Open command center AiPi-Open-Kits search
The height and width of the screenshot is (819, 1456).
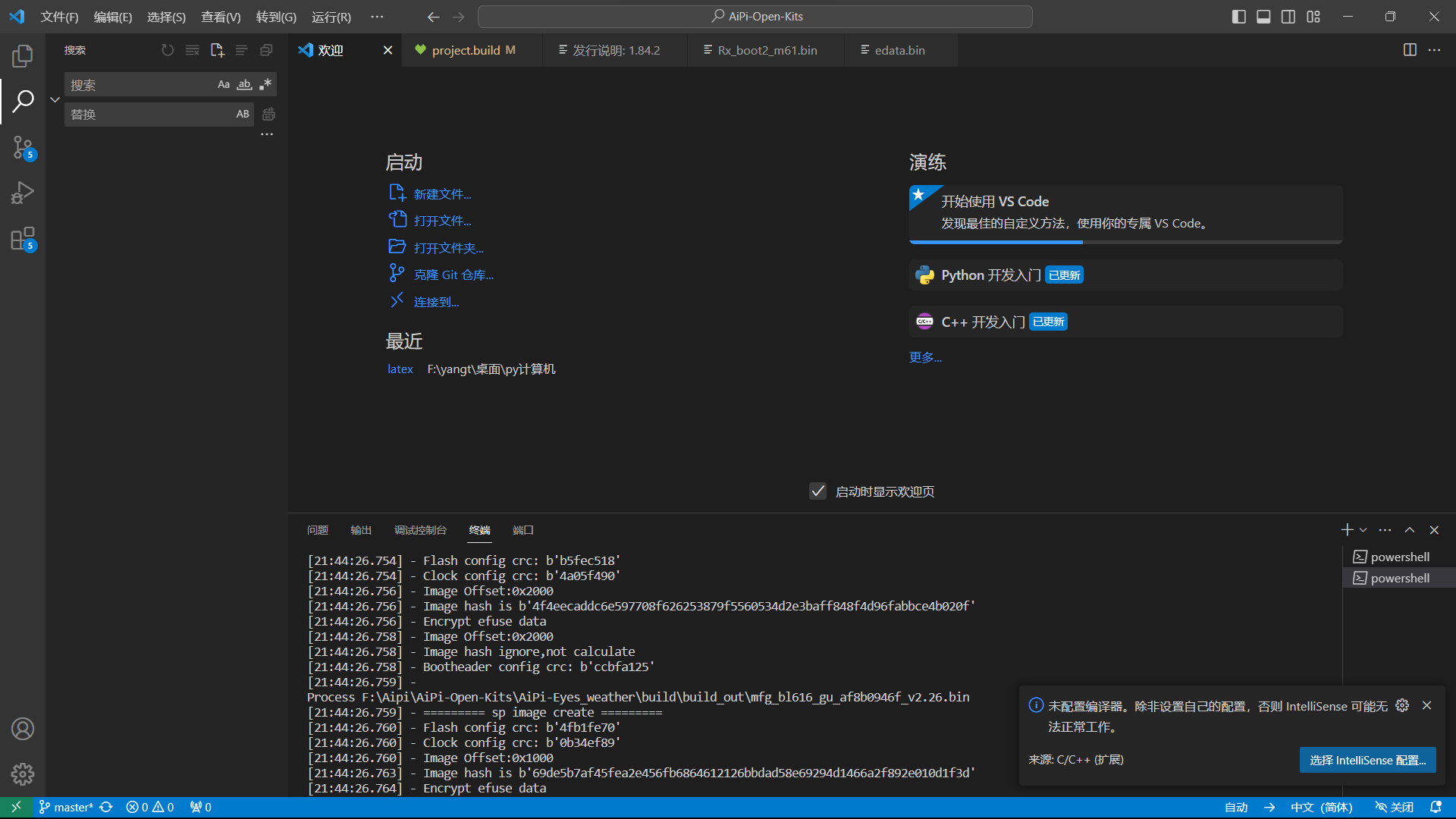pos(755,17)
